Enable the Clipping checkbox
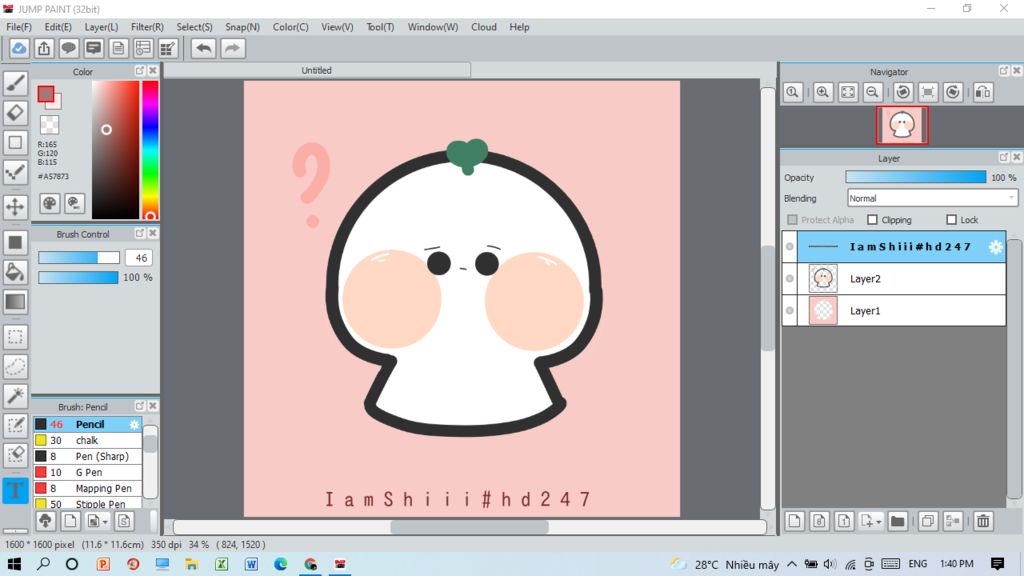Viewport: 1024px width, 576px height. [x=872, y=220]
